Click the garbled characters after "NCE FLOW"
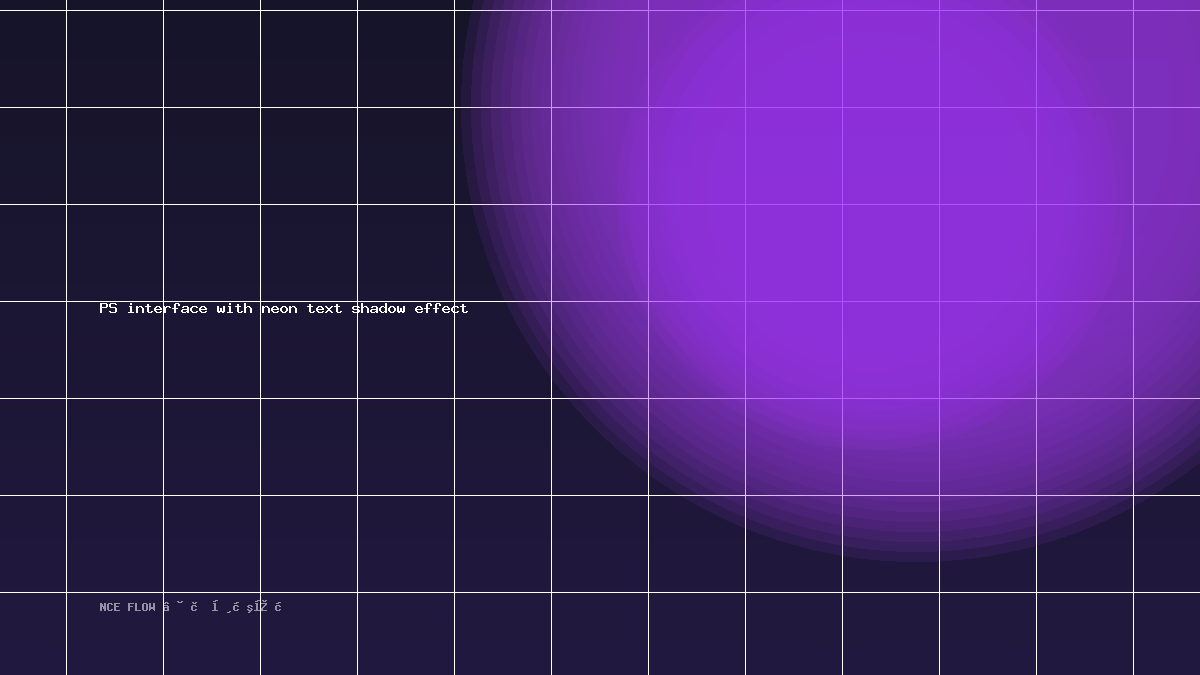The height and width of the screenshot is (675, 1200). 222,607
